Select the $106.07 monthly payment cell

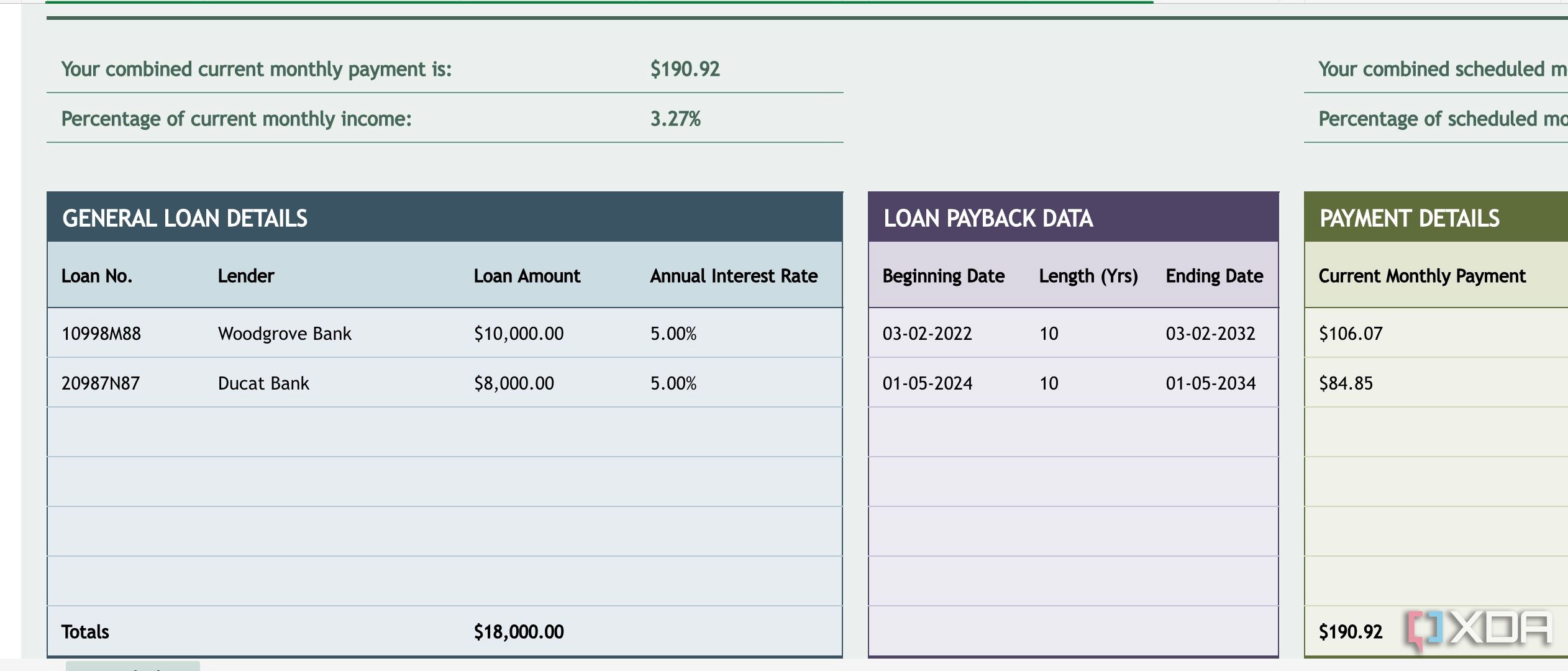pos(1351,334)
